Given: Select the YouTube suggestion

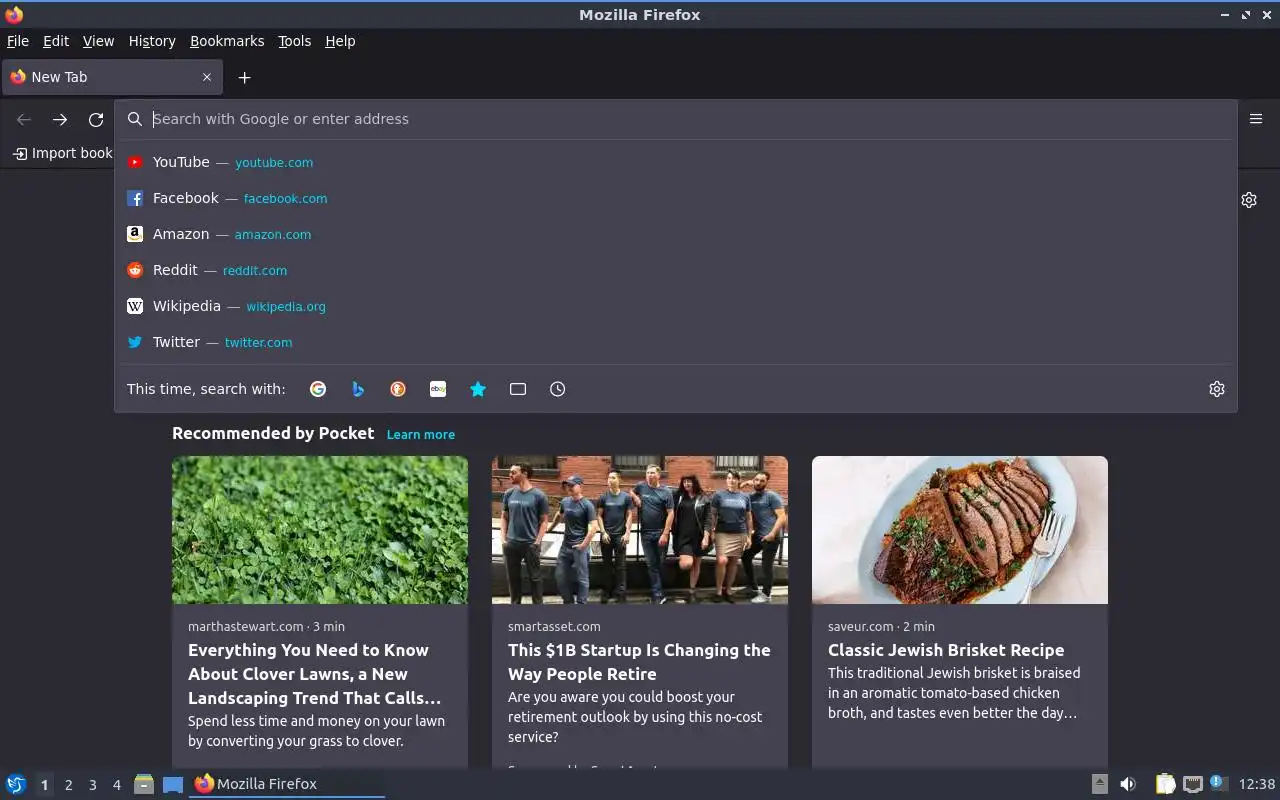Looking at the screenshot, I should click(676, 162).
